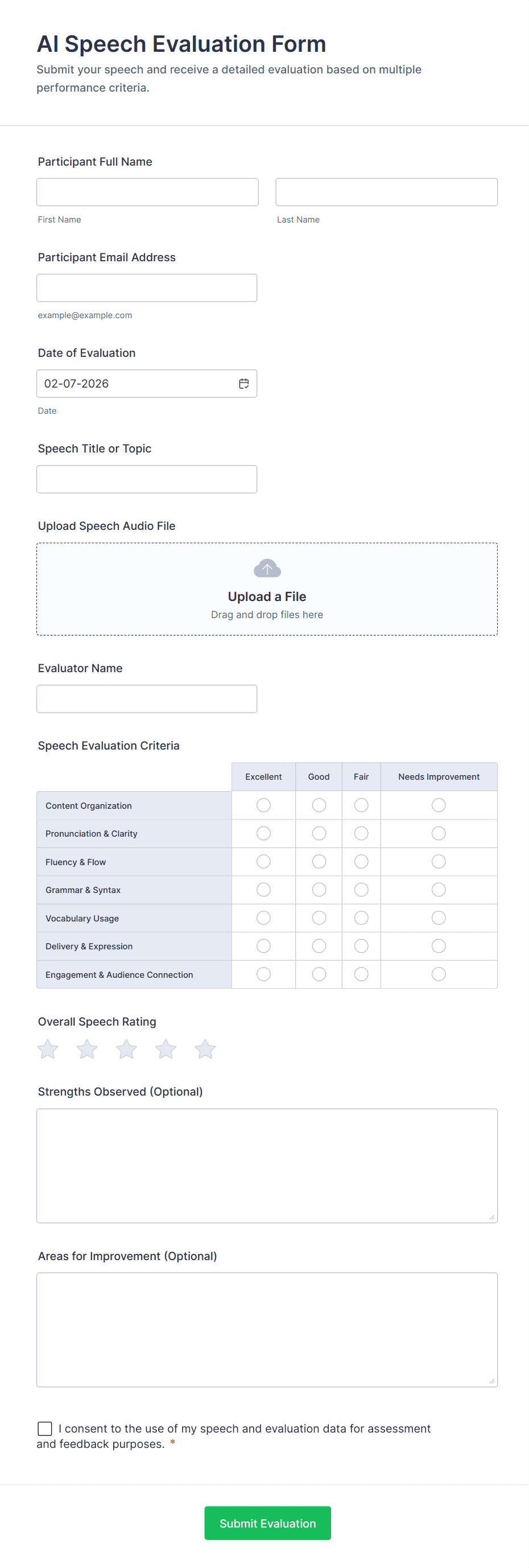The width and height of the screenshot is (529, 1568).
Task: Set Grammar & Syntax to Needs Improvement
Action: point(439,890)
